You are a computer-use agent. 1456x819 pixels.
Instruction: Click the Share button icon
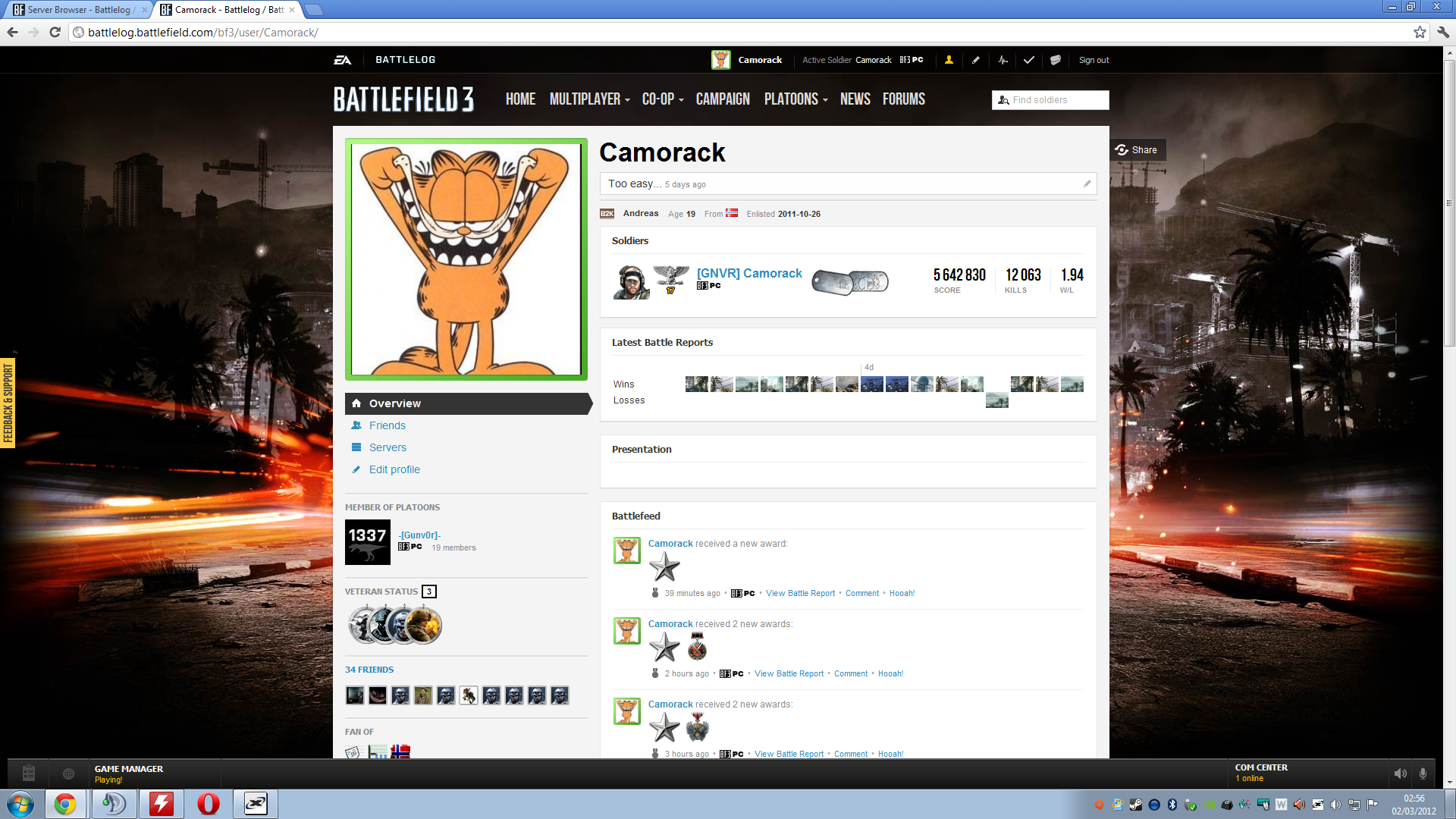[1122, 149]
